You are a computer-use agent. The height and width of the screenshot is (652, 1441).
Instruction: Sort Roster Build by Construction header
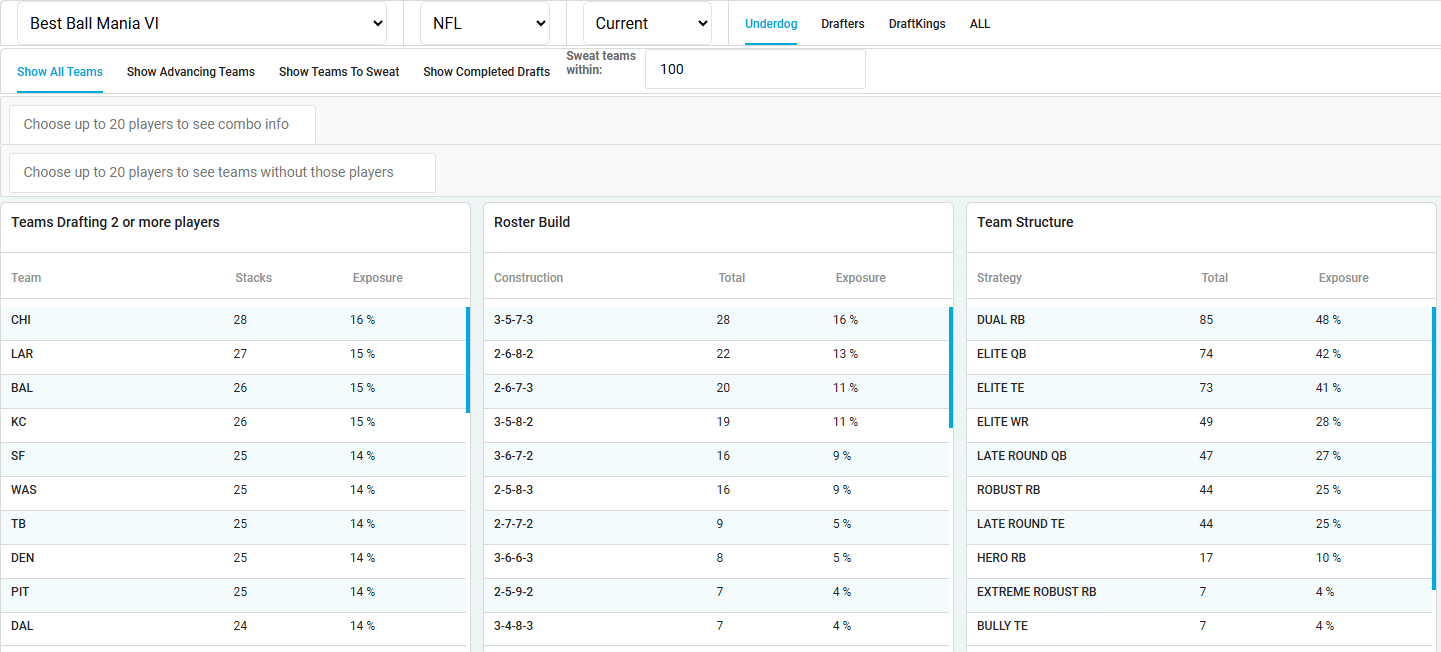point(528,278)
